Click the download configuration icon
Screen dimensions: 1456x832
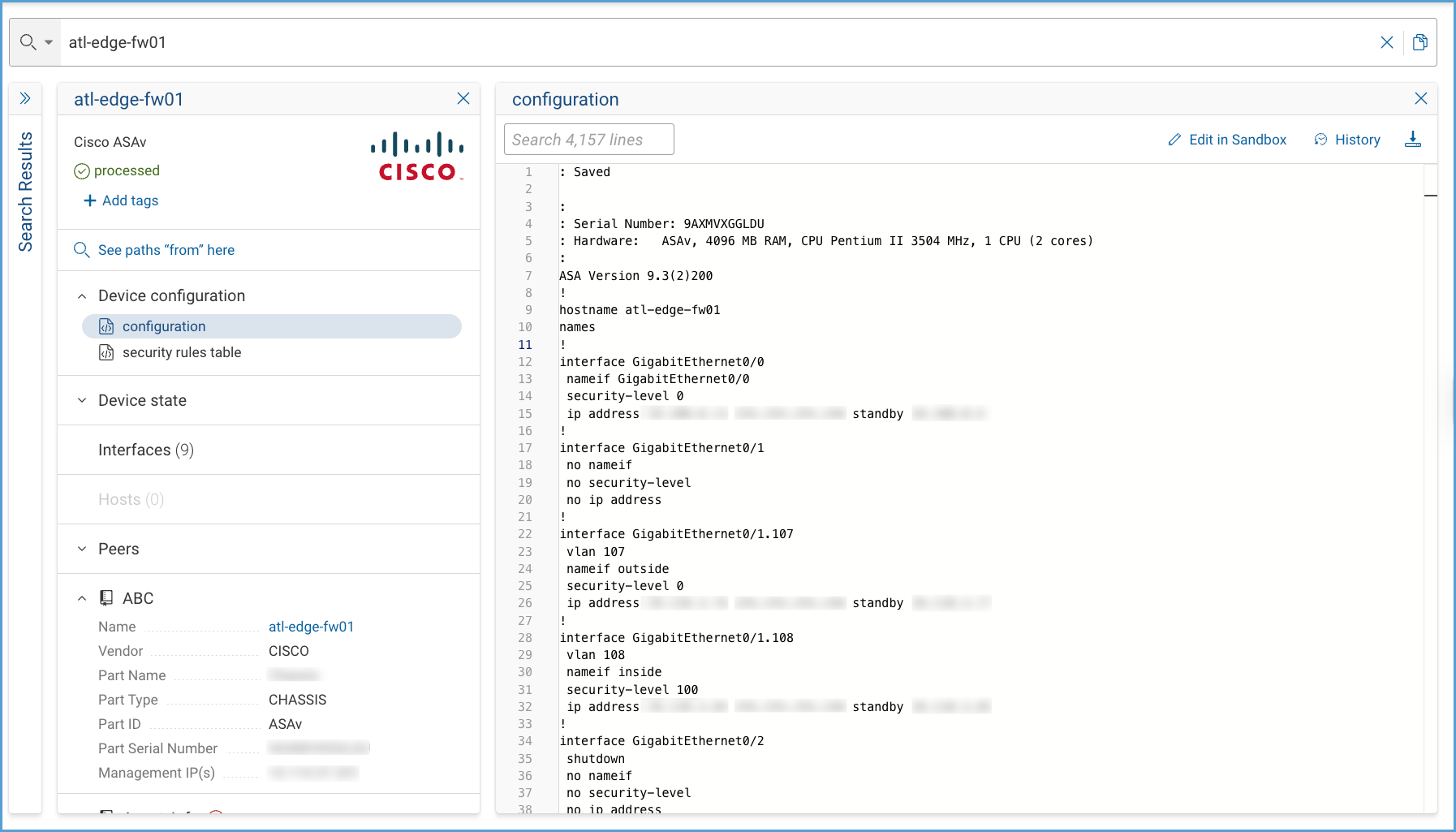1413,140
